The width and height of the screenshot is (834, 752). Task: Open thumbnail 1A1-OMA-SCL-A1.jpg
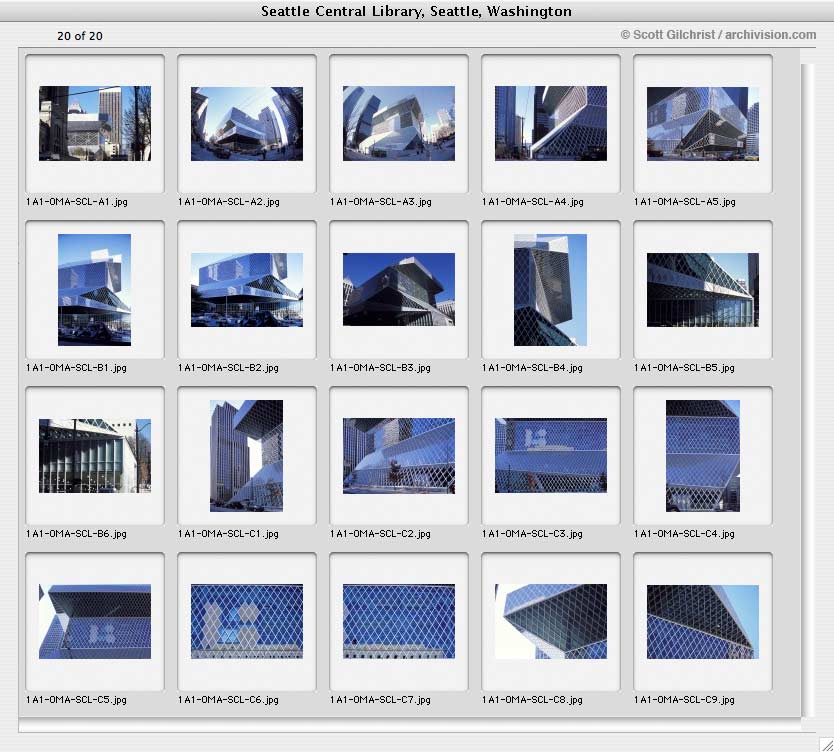point(95,123)
